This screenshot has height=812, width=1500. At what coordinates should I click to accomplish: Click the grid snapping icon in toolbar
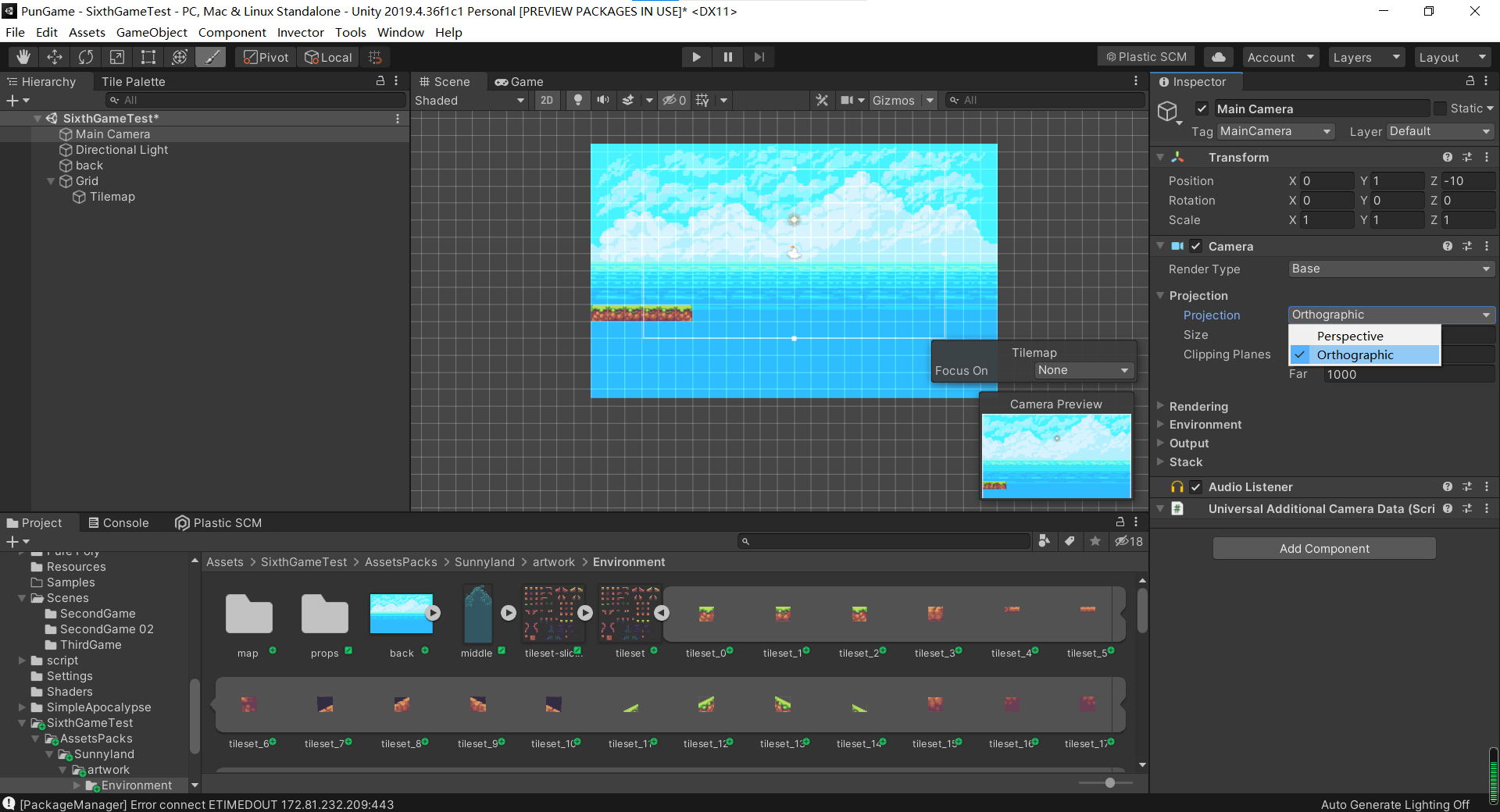pyautogui.click(x=375, y=57)
